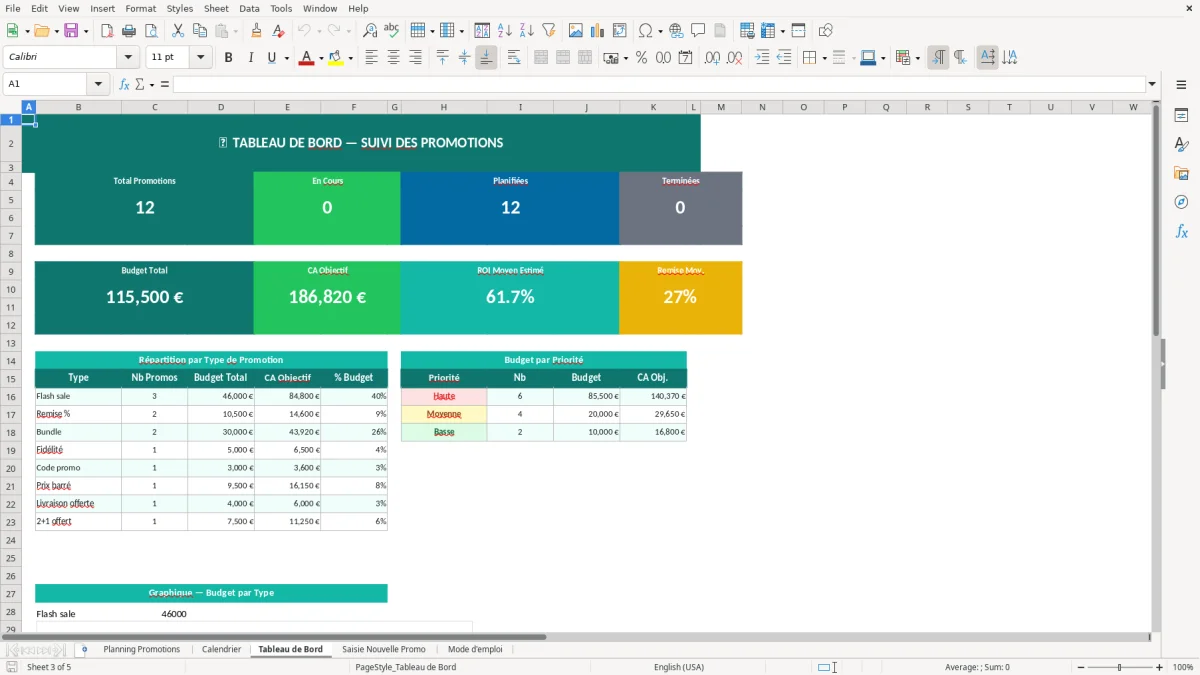Sort descending Z to A
Screen dimensions: 1200x675
click(527, 31)
